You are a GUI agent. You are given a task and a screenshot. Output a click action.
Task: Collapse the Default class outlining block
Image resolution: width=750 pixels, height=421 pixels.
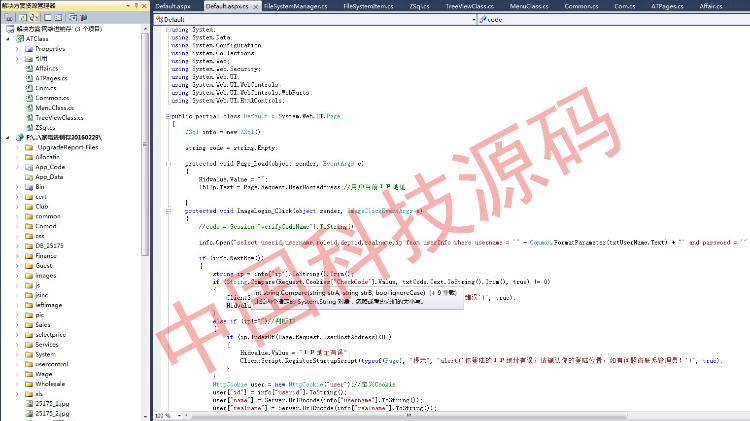point(168,116)
